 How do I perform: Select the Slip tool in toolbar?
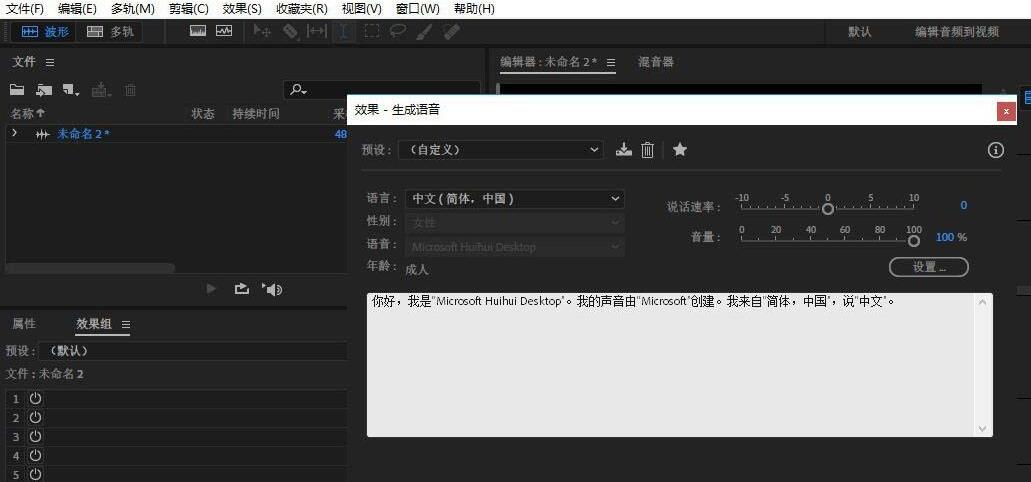point(317,31)
